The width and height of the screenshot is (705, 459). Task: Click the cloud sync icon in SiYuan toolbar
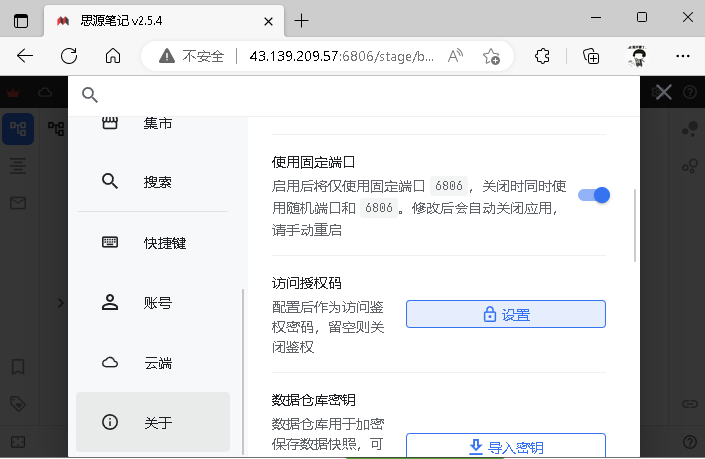click(x=45, y=93)
